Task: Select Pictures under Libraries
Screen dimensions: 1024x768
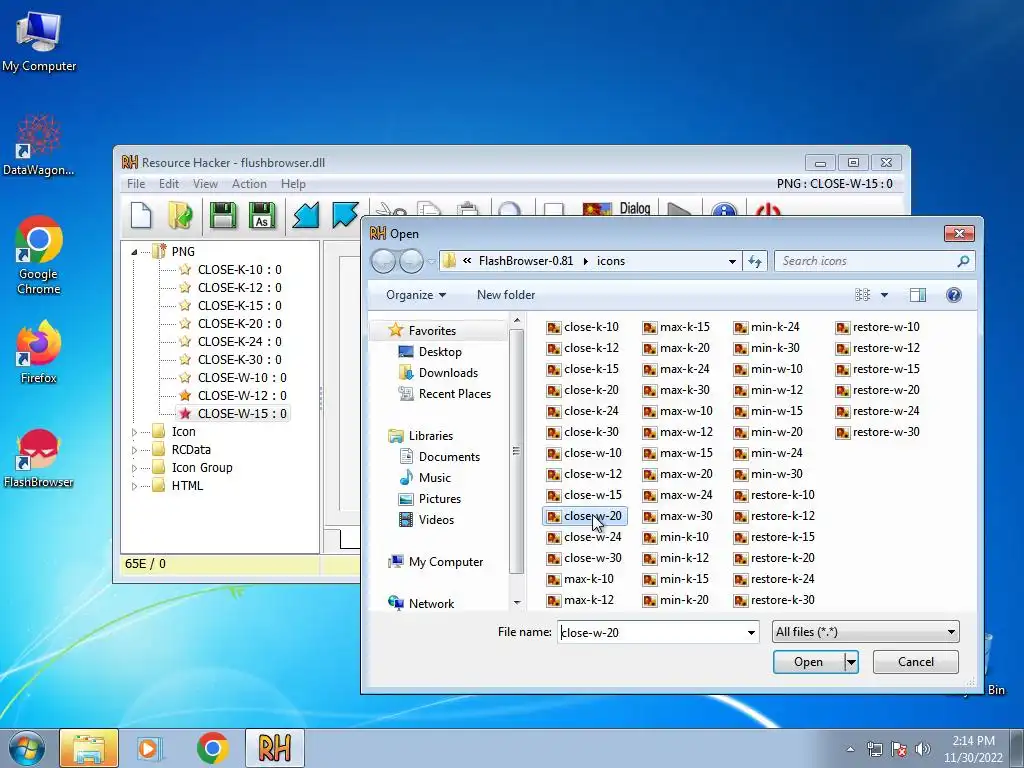Action: [440, 499]
